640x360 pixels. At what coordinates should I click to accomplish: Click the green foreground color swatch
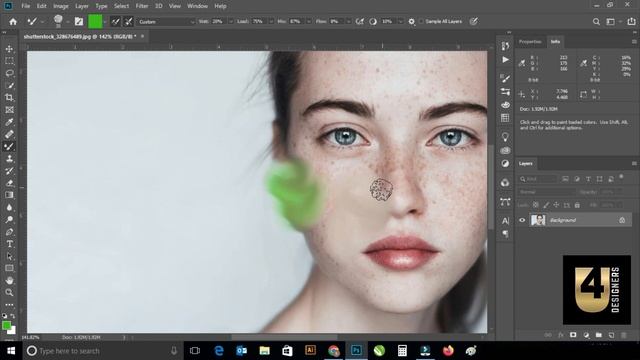(x=6, y=325)
